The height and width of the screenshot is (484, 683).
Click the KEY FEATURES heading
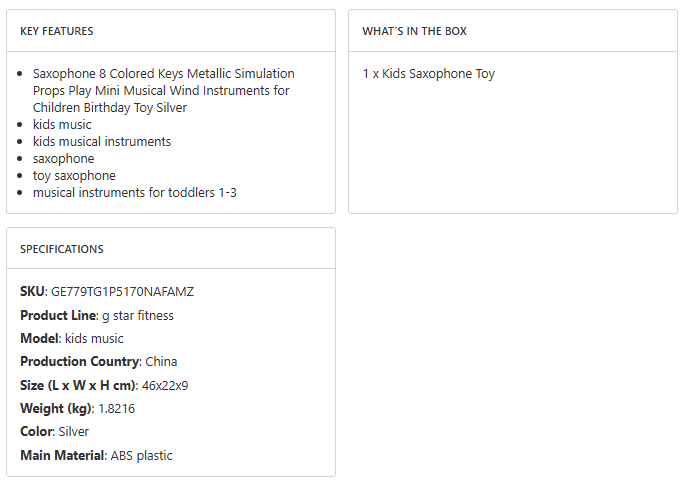[x=57, y=31]
